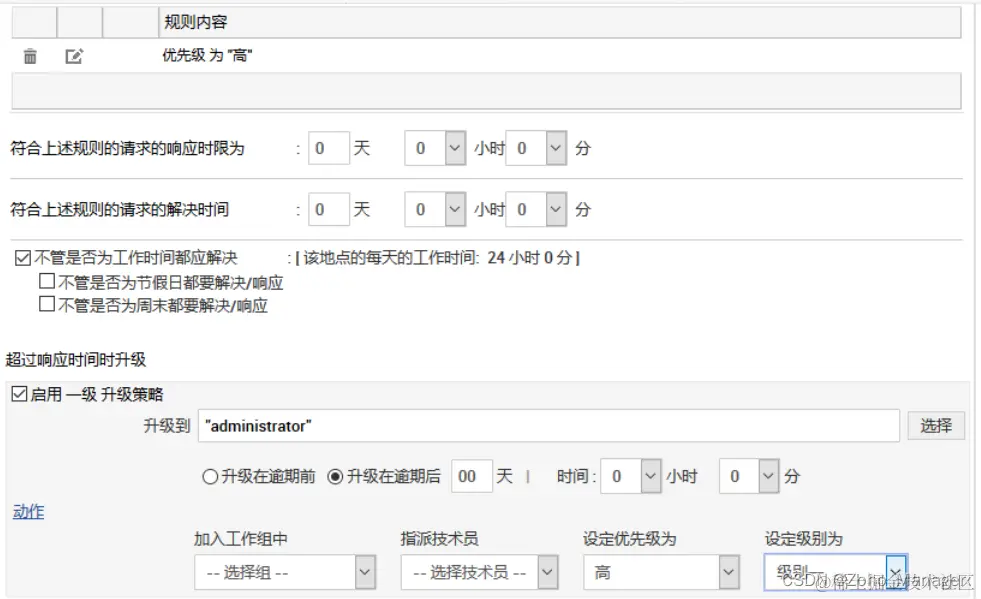This screenshot has height=599, width=981.
Task: Enable 不管是否为节假日都要解决/响应 checkbox
Action: (47, 281)
